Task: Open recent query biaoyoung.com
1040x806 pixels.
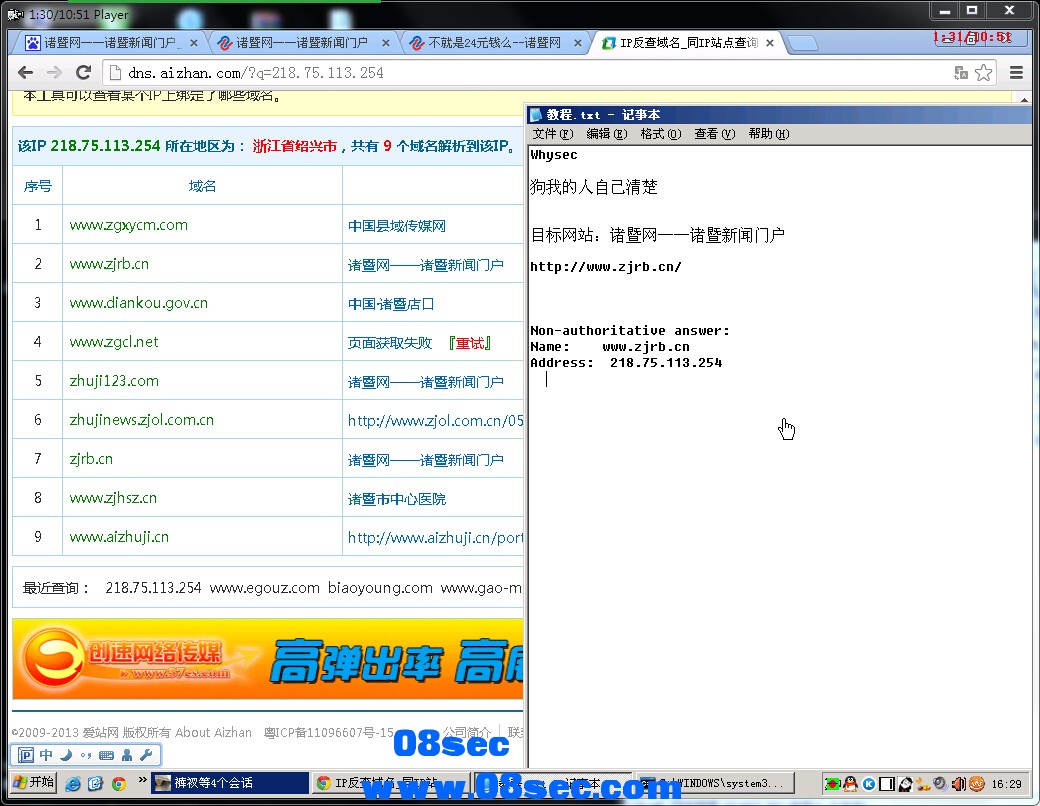Action: pyautogui.click(x=380, y=588)
